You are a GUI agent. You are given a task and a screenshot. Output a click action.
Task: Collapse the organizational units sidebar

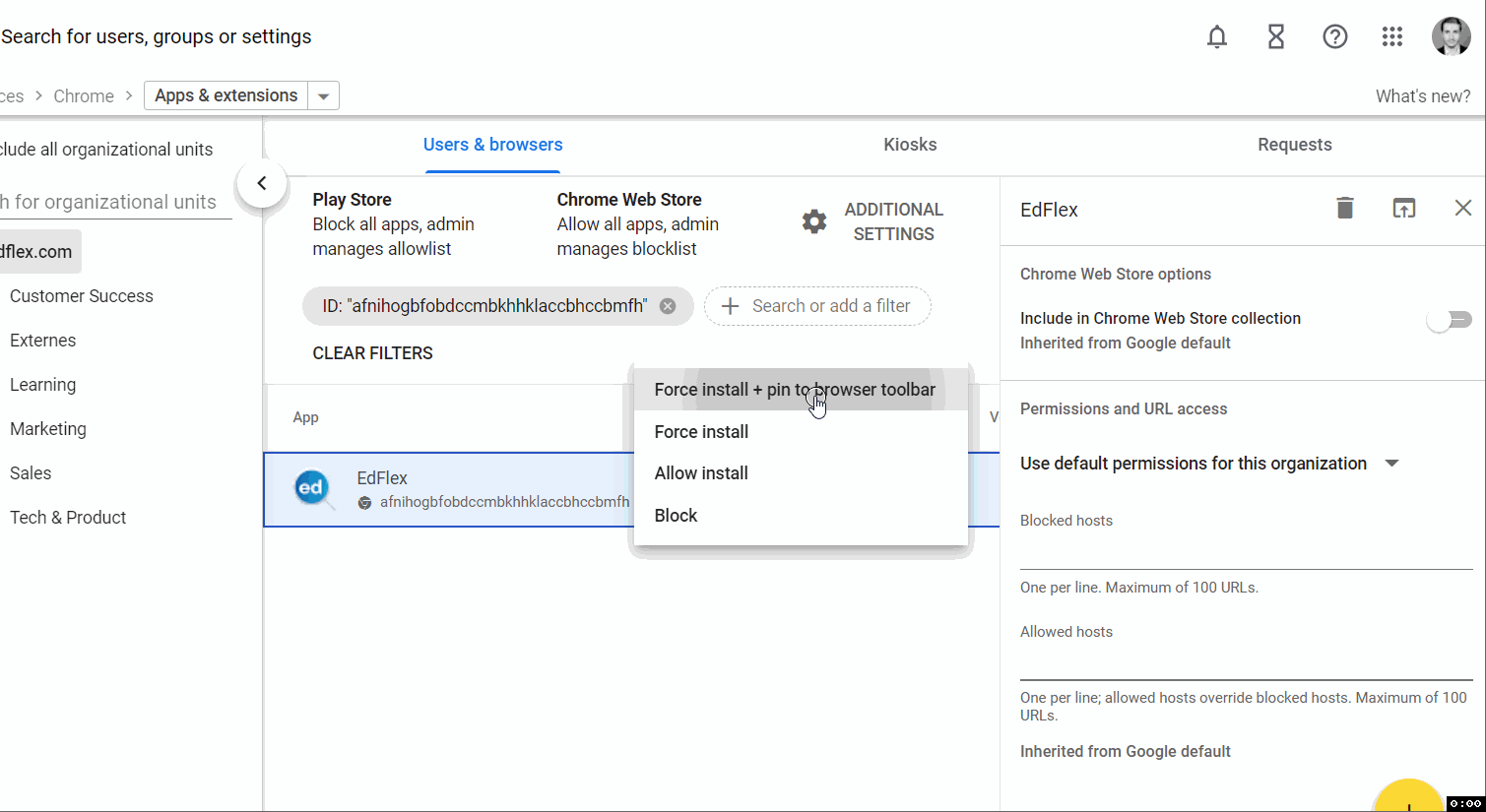click(261, 183)
